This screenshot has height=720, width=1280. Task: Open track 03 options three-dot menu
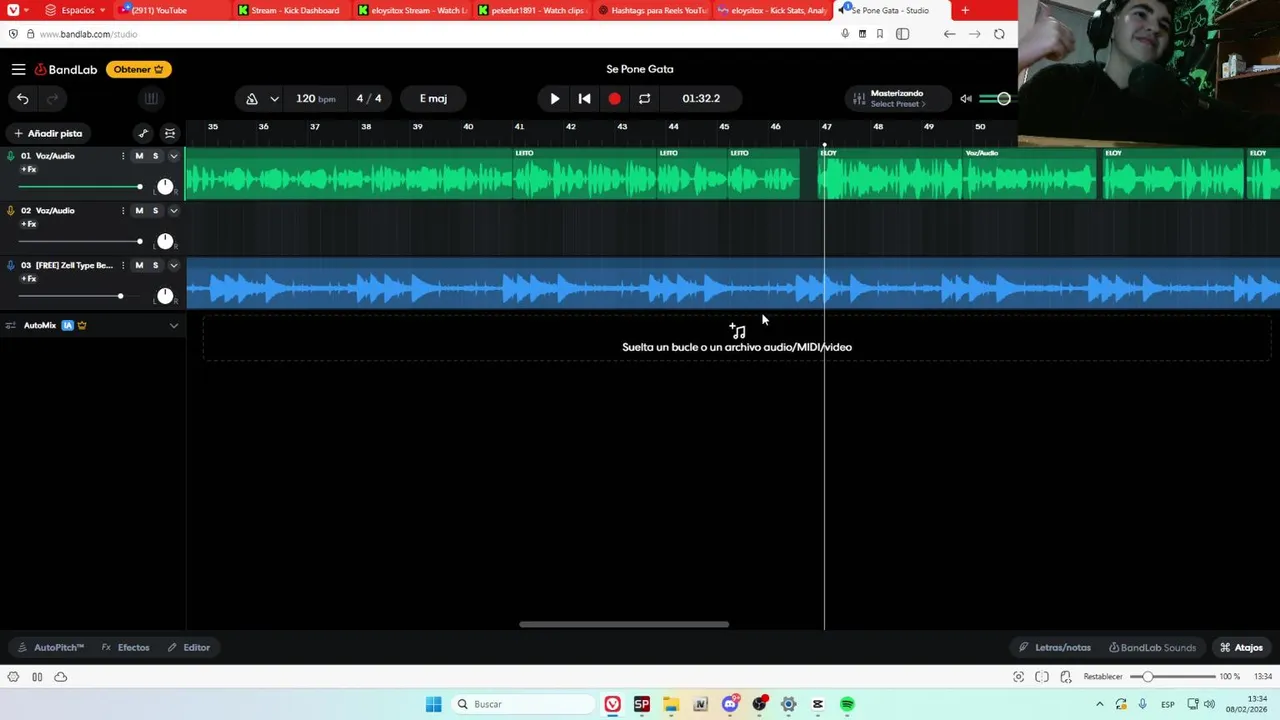tap(123, 265)
